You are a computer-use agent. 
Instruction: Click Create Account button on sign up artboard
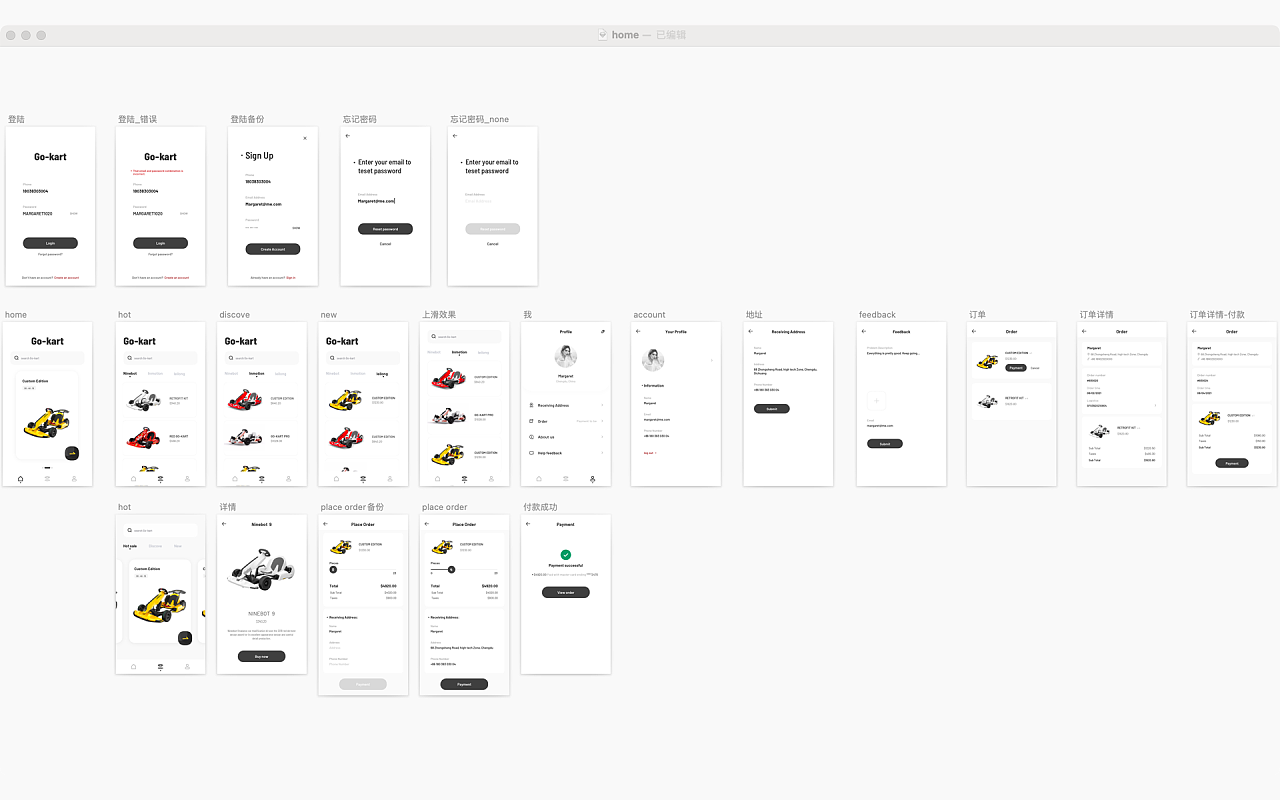point(273,249)
